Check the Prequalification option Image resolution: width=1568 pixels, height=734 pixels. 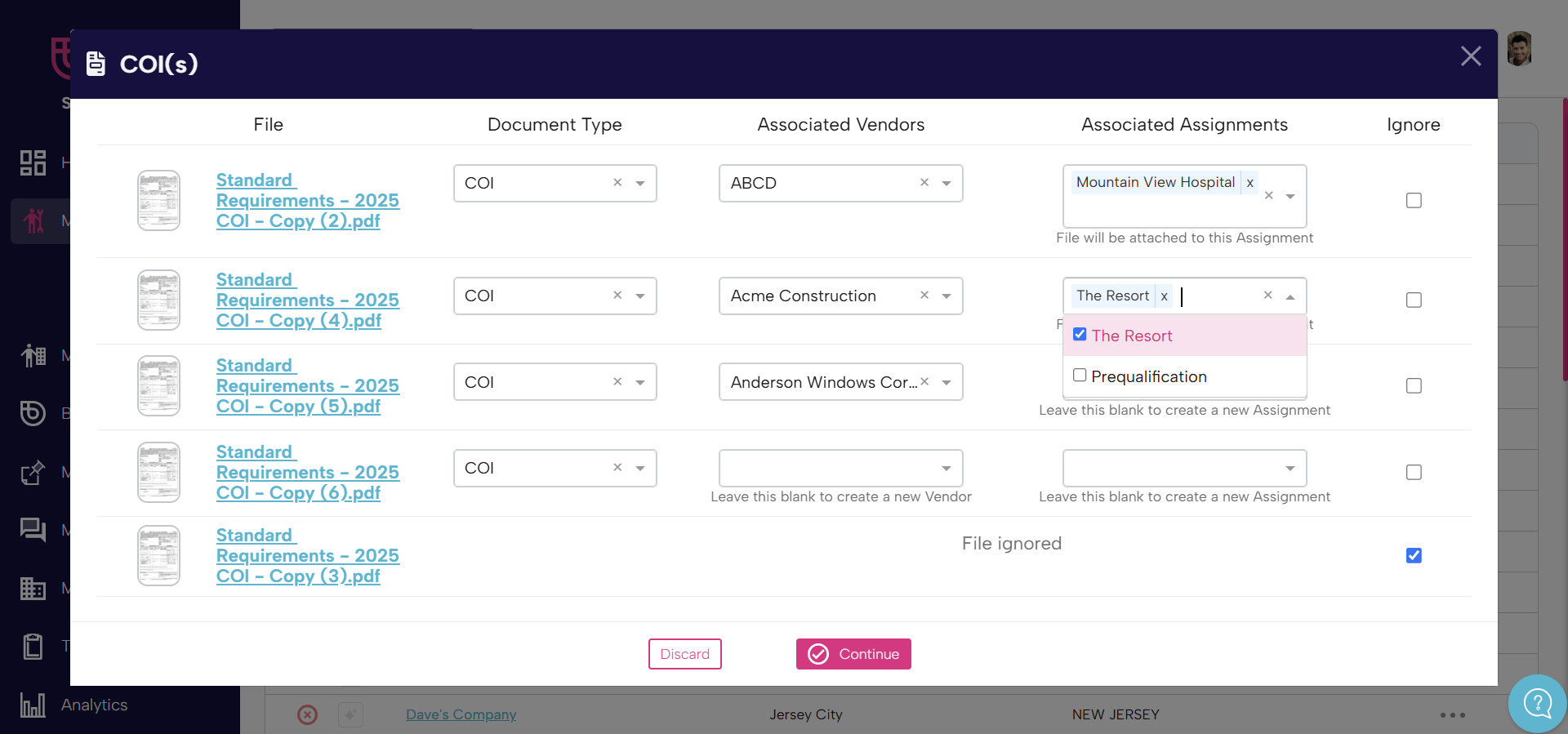pyautogui.click(x=1080, y=376)
